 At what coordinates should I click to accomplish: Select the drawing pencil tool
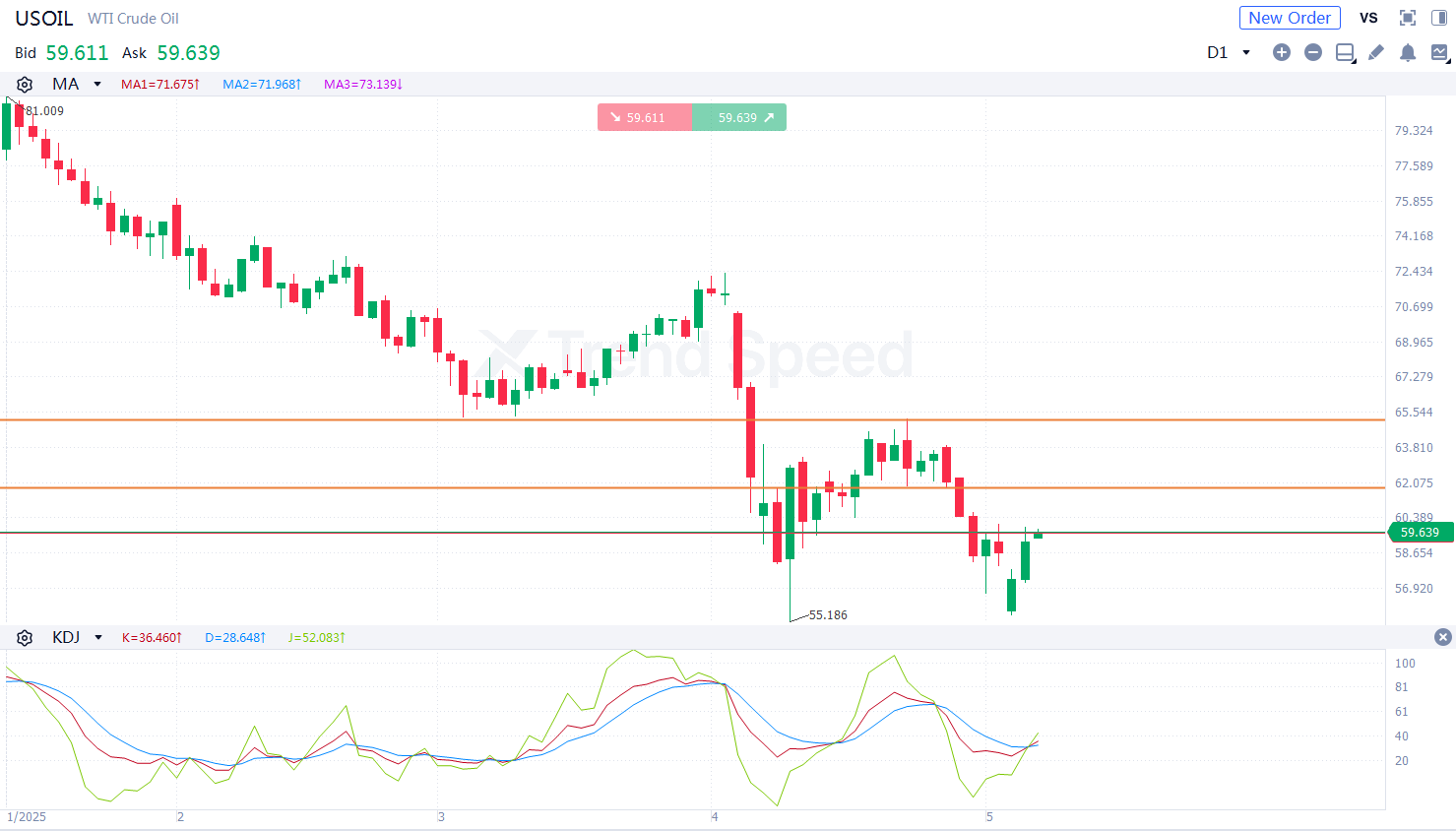(1376, 52)
